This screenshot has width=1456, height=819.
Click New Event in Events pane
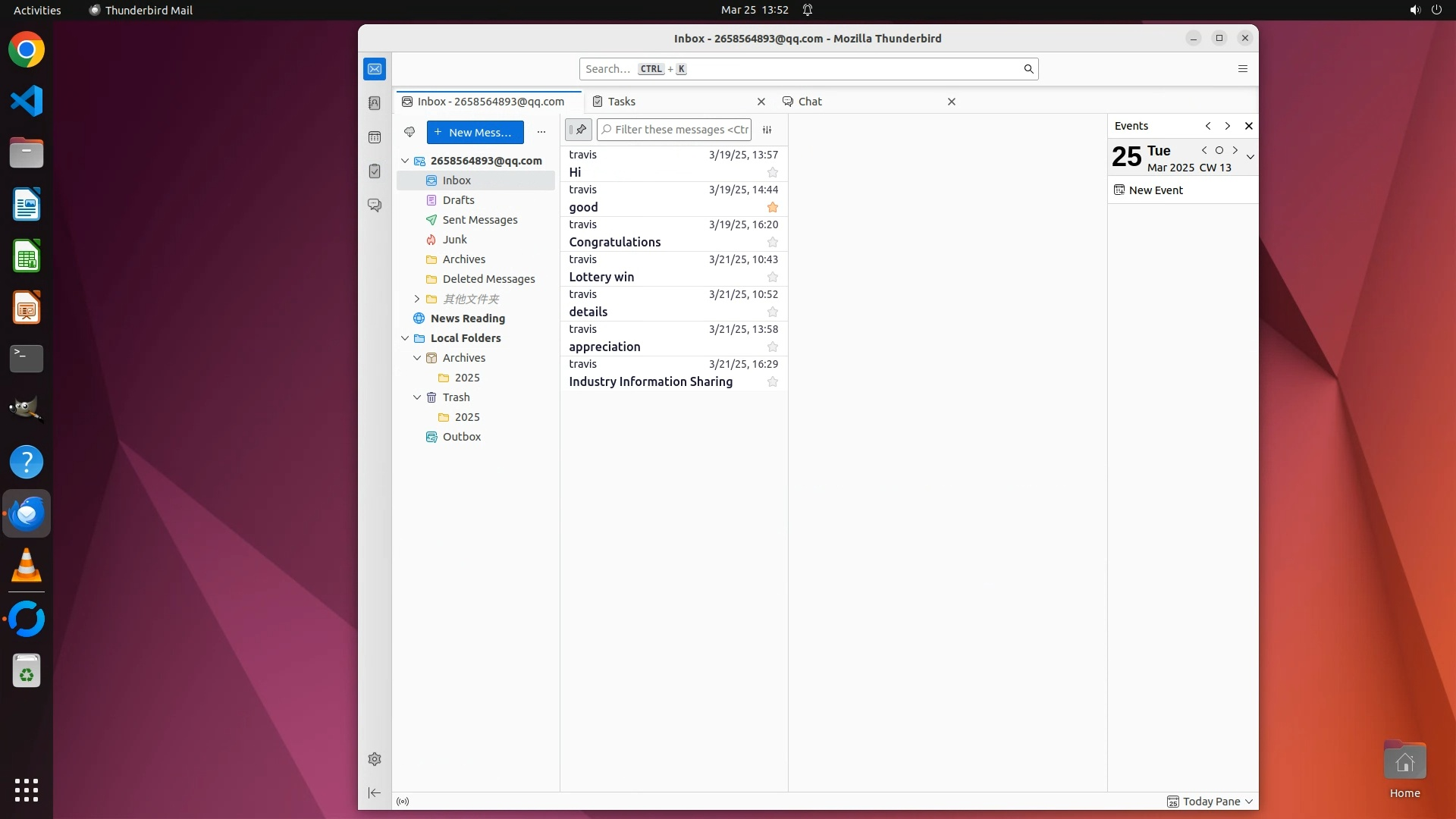[1155, 190]
